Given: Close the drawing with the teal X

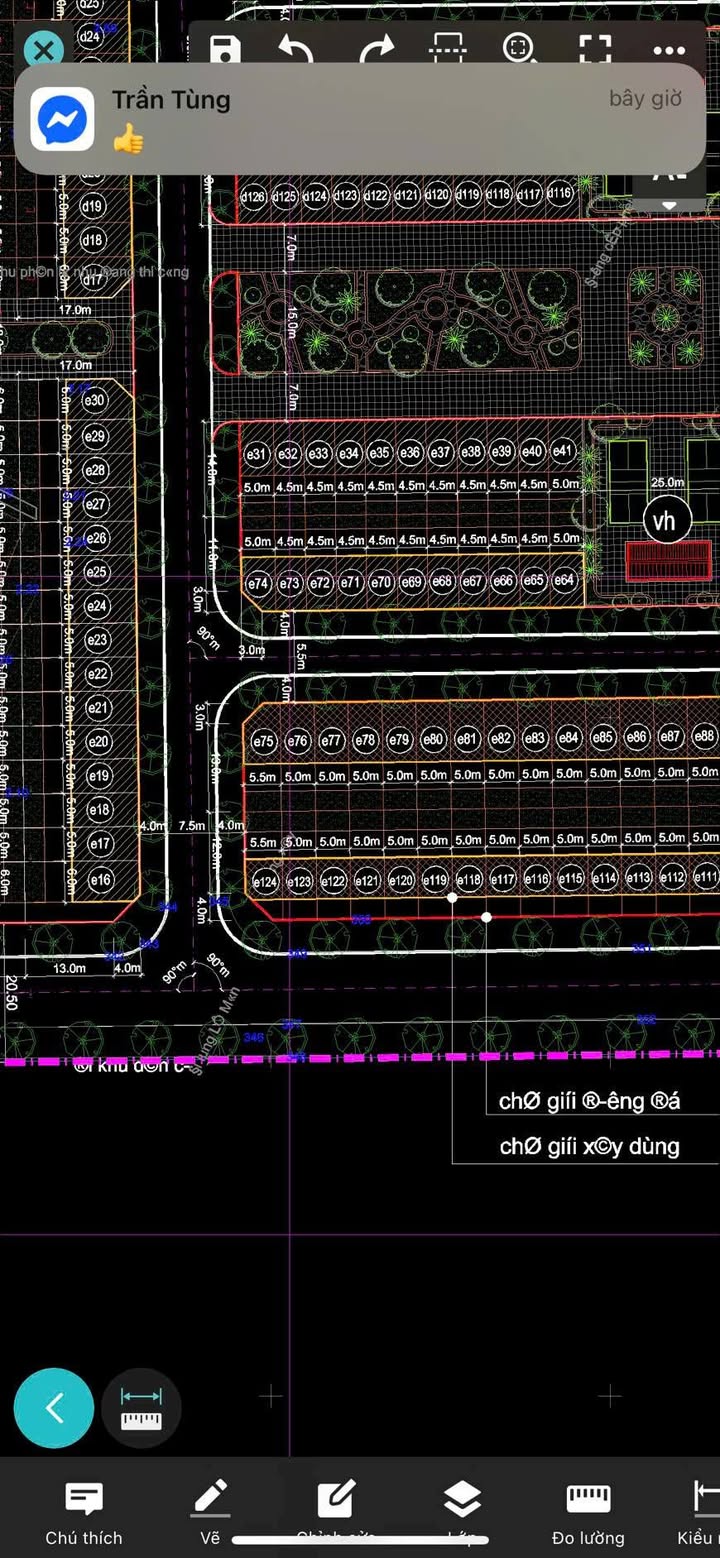Looking at the screenshot, I should click(x=43, y=50).
